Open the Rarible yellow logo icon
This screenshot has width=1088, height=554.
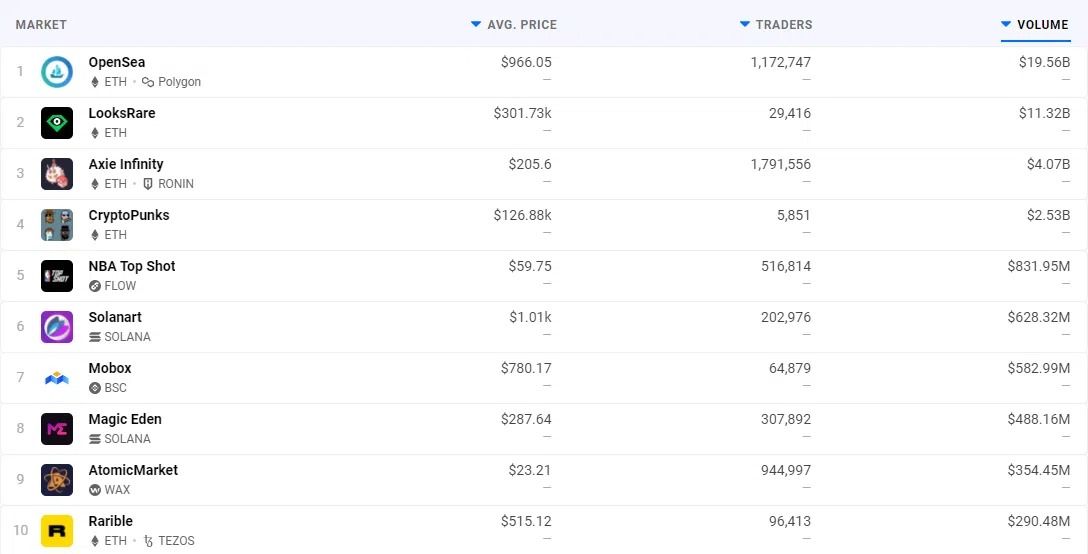click(57, 531)
